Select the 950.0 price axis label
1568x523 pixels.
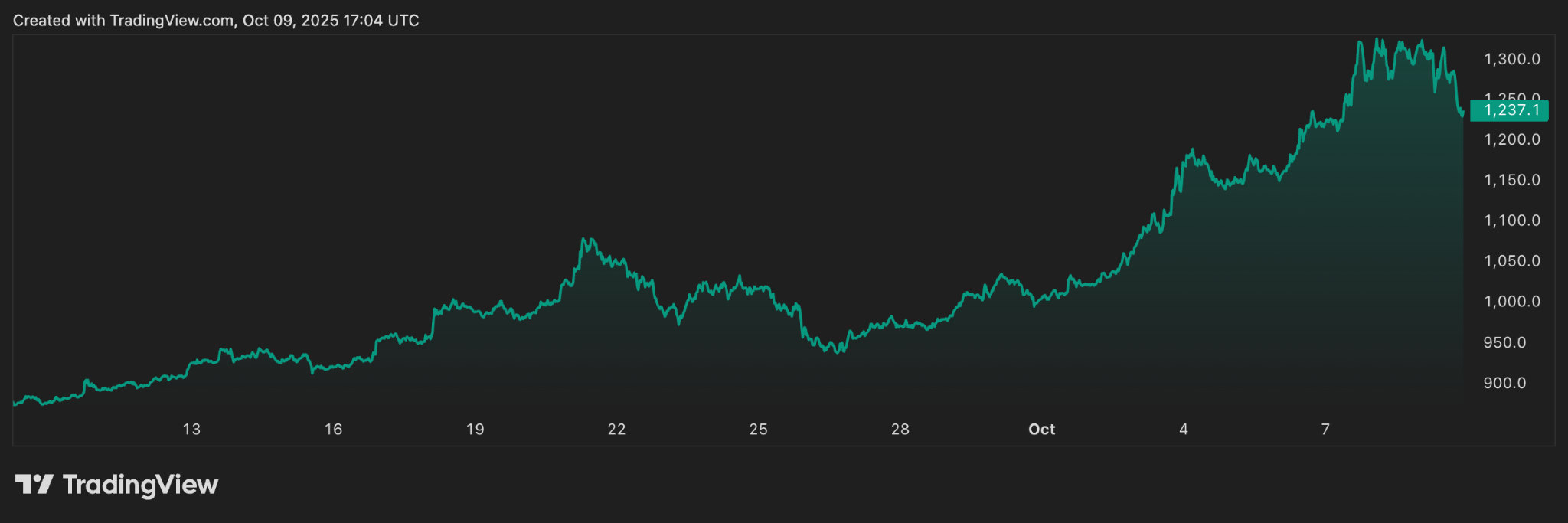tap(1504, 343)
